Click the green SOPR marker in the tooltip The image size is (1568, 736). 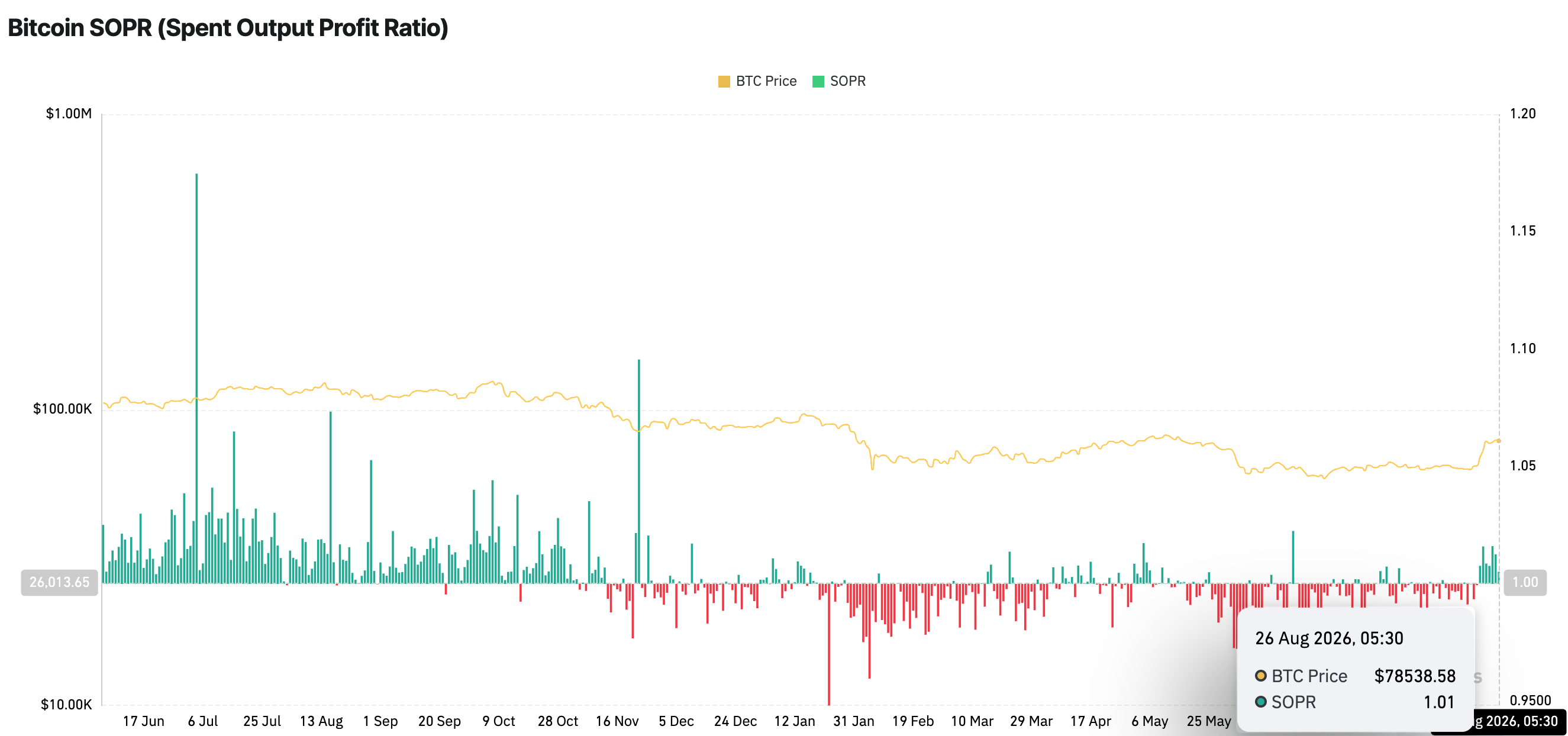(1260, 702)
